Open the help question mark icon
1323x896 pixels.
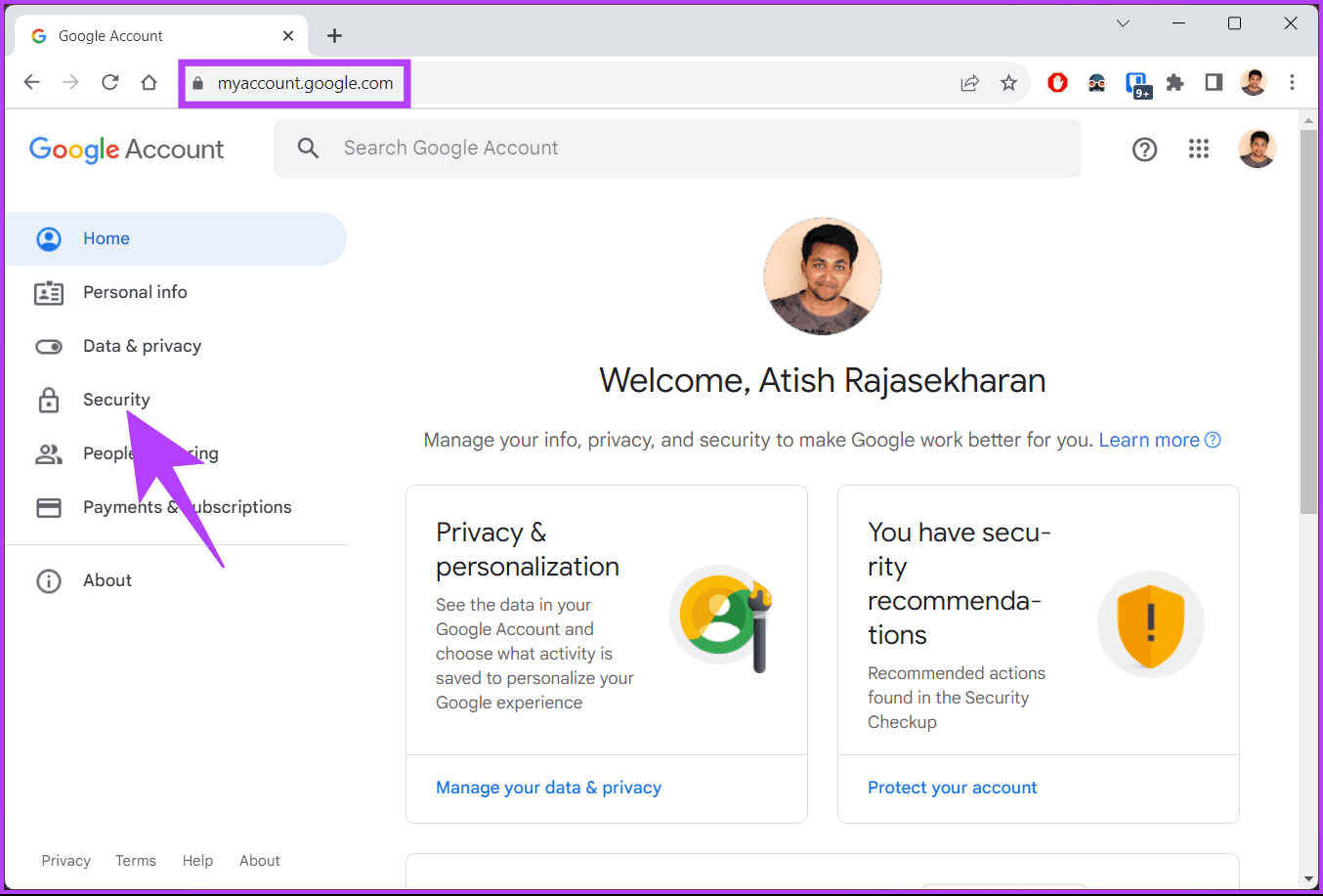coord(1144,149)
